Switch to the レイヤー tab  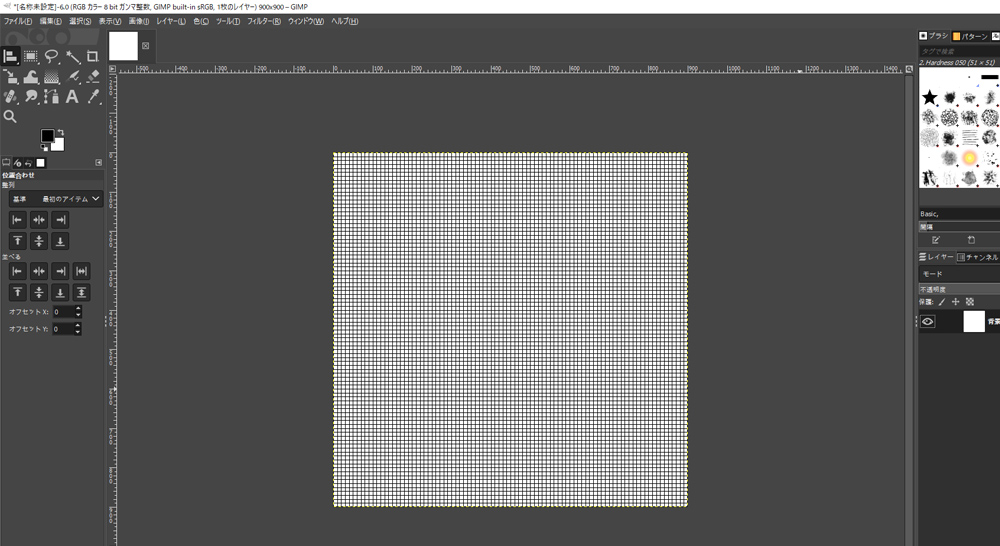[936, 257]
